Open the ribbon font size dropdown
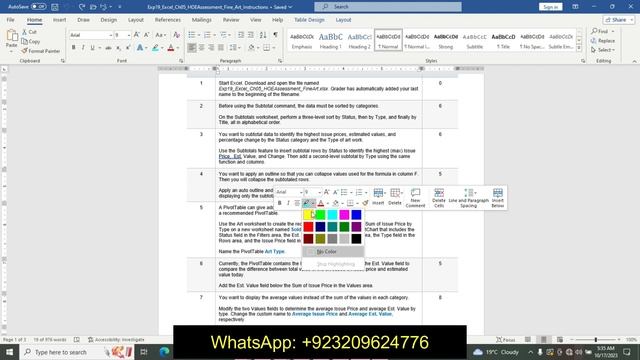Screen dimensions: 640x360 point(129,35)
